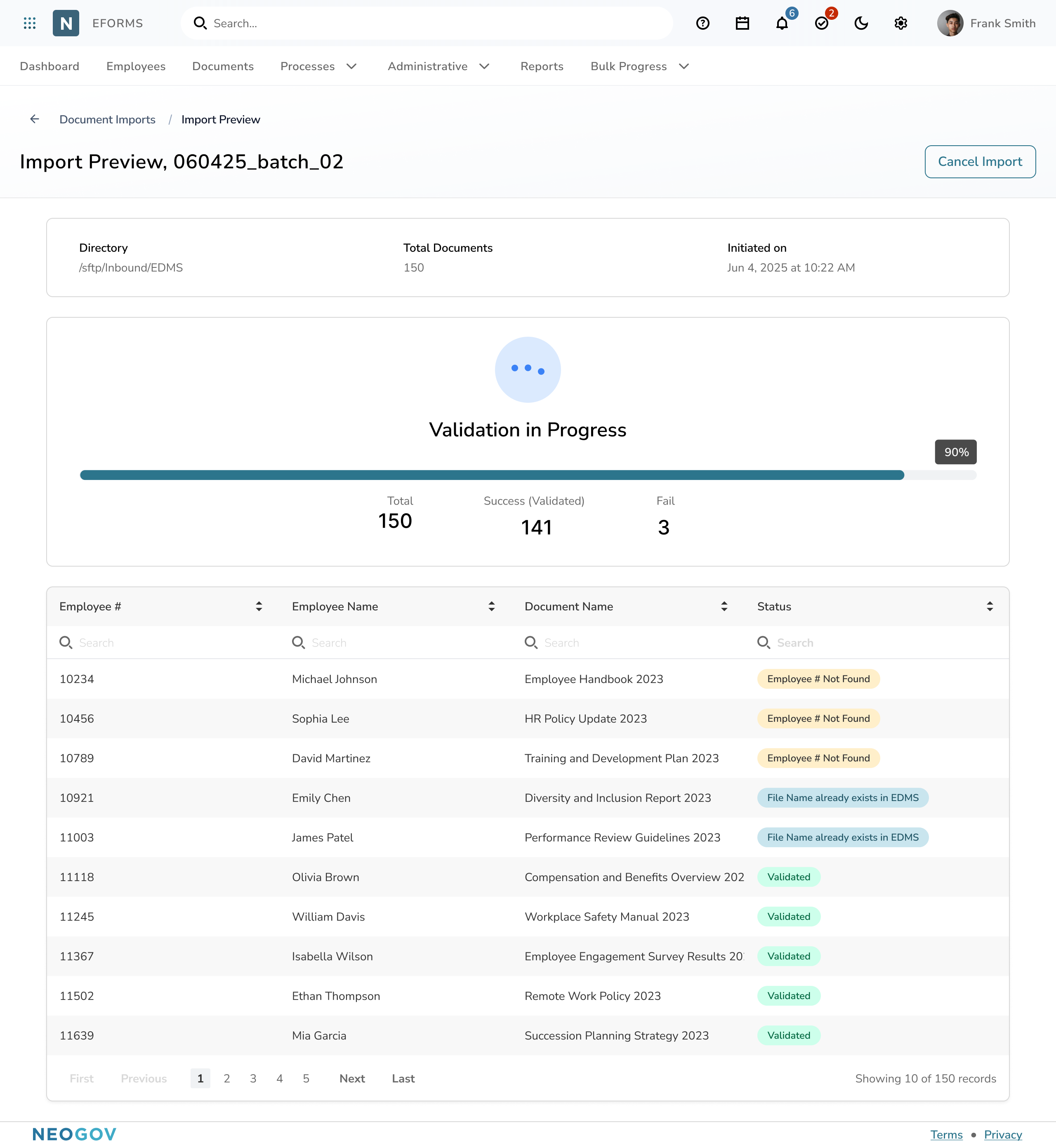
Task: Sort the Document Name column
Action: coord(724,606)
